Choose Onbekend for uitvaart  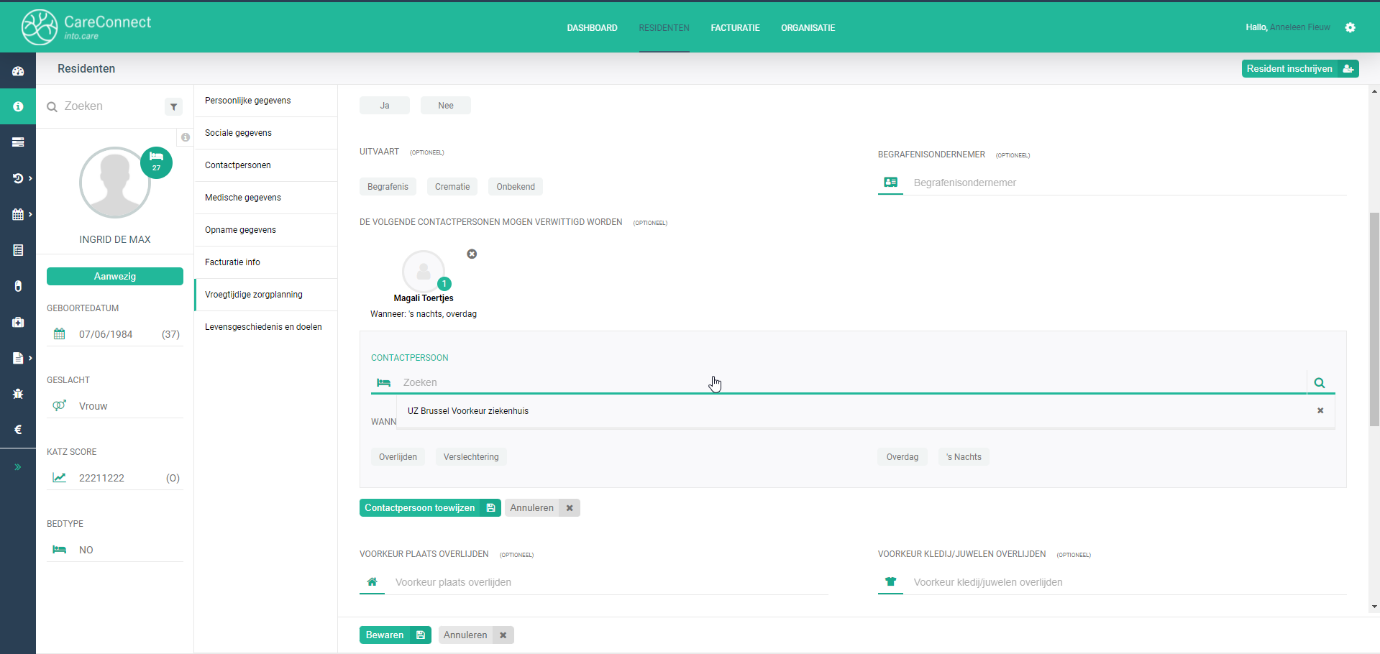click(x=515, y=187)
